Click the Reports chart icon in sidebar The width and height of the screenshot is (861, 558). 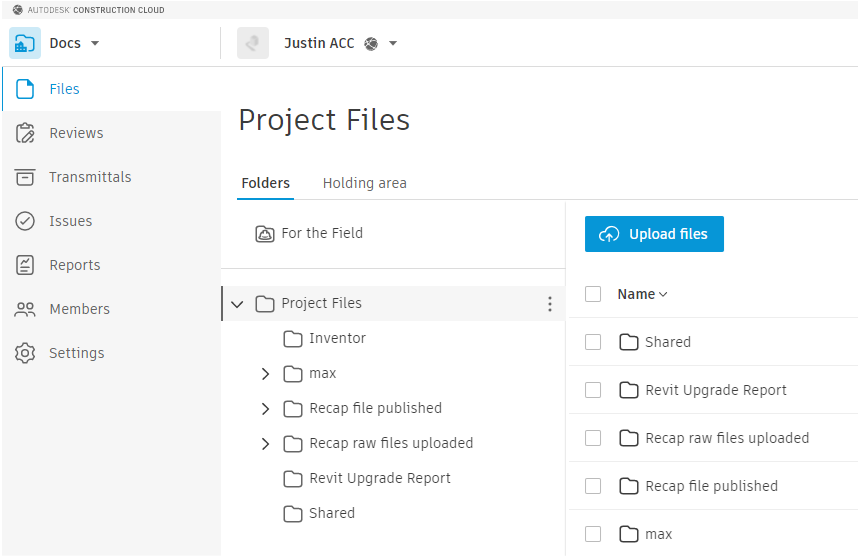coord(25,265)
